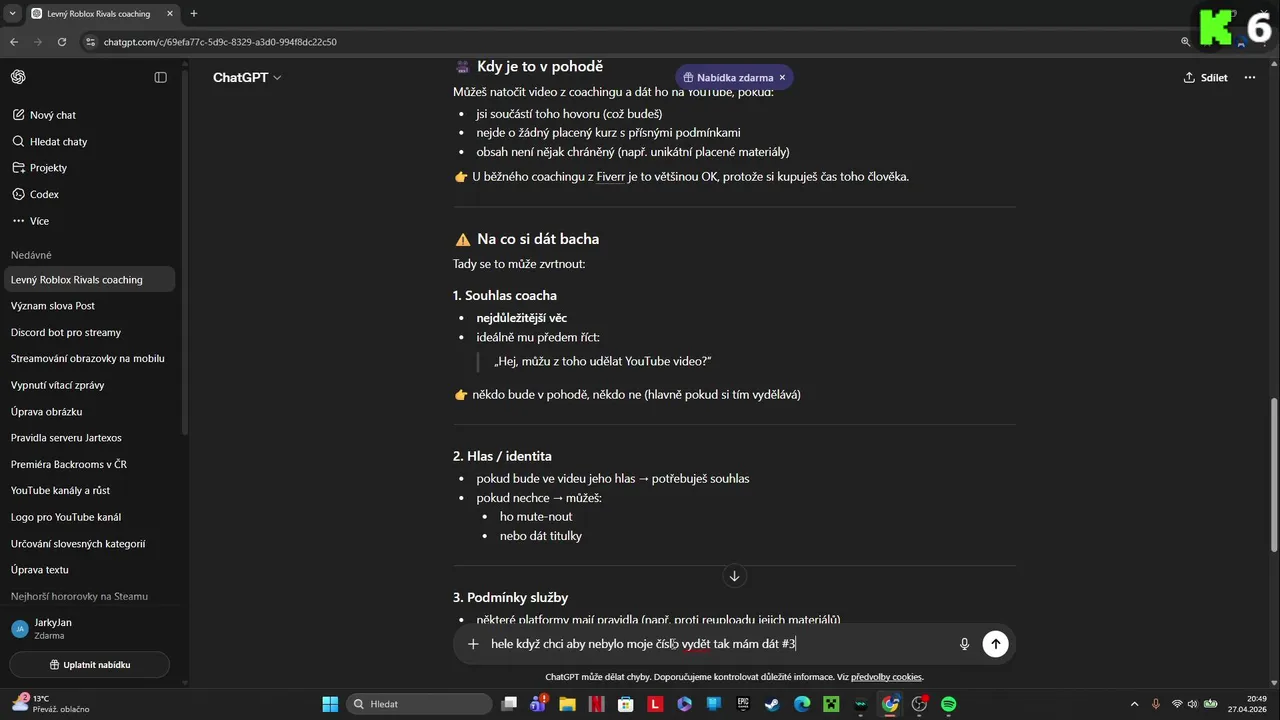Click the Nedávné section header

coord(31,255)
